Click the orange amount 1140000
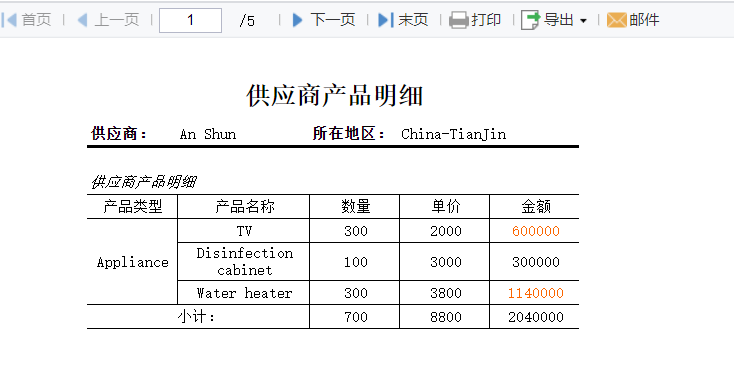 click(536, 293)
